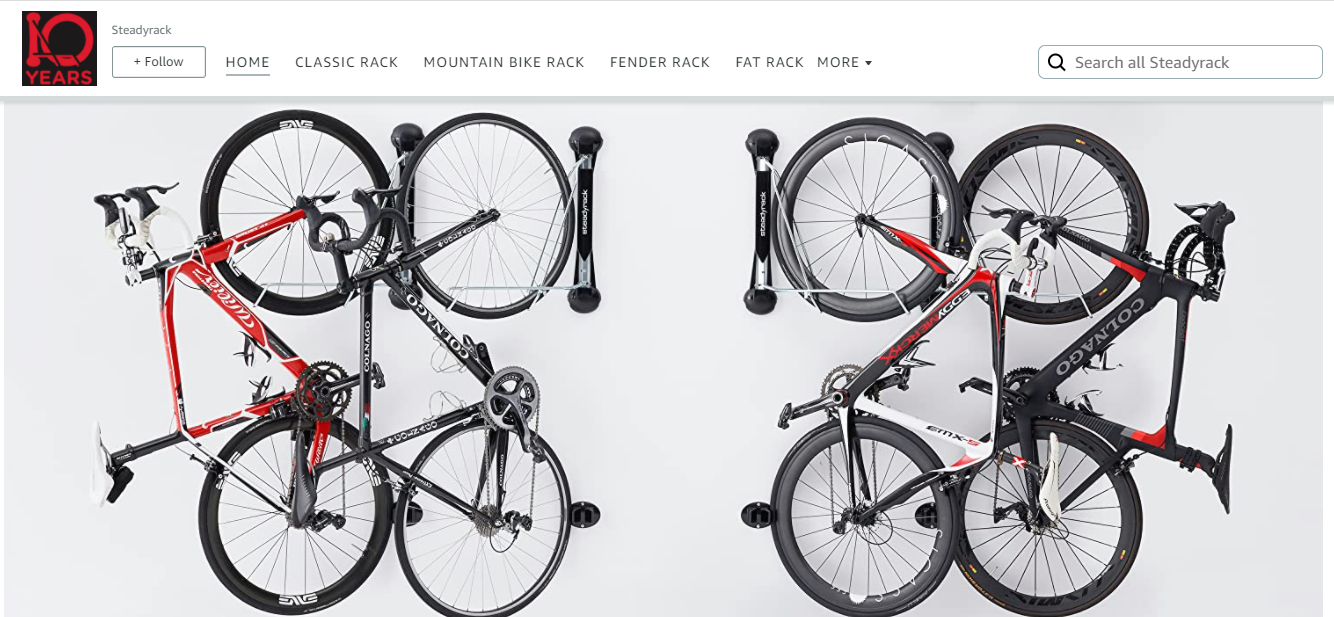The width and height of the screenshot is (1334, 617).
Task: Select the FENDER RACK tab
Action: (660, 62)
